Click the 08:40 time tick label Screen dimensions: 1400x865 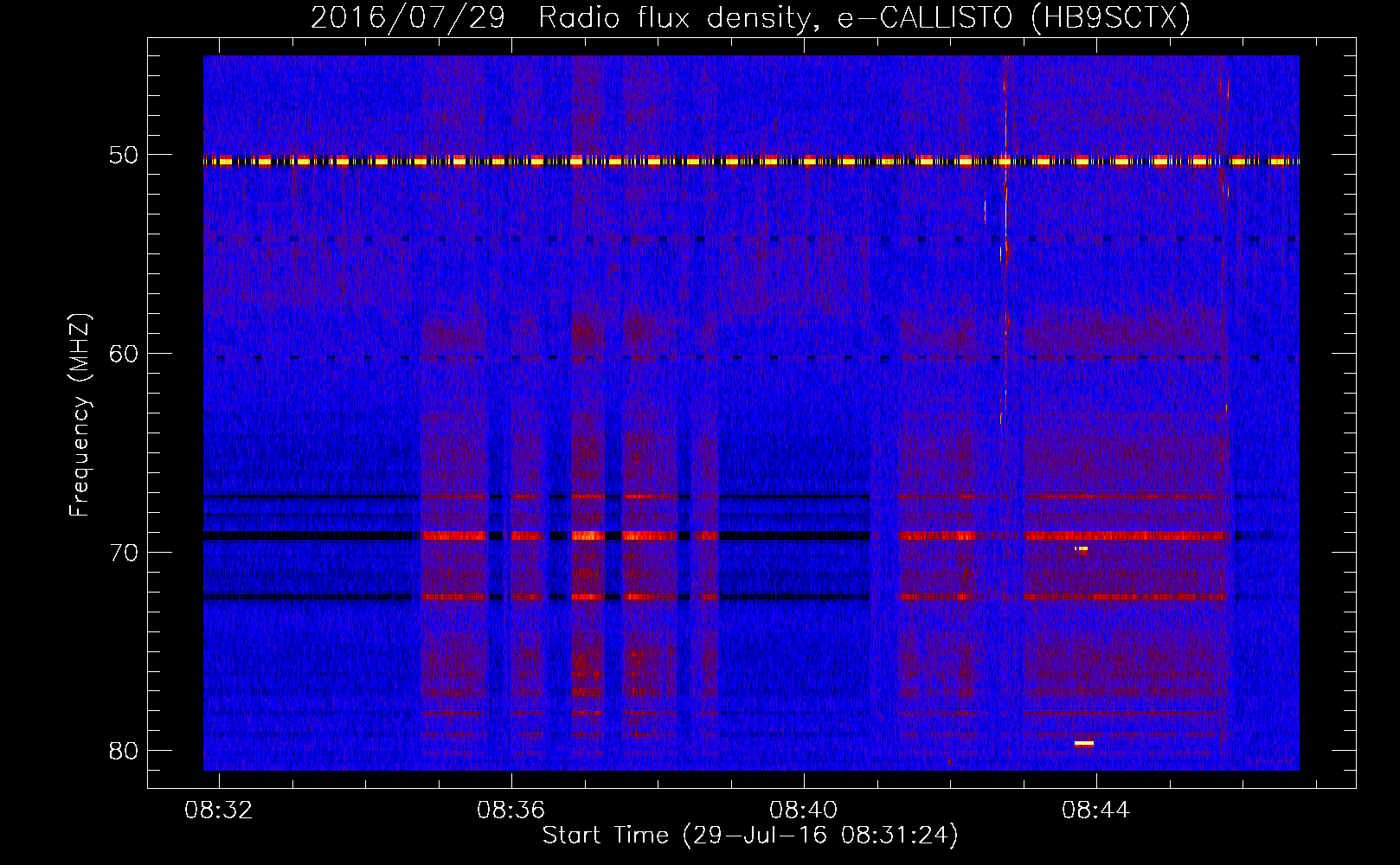[x=804, y=811]
